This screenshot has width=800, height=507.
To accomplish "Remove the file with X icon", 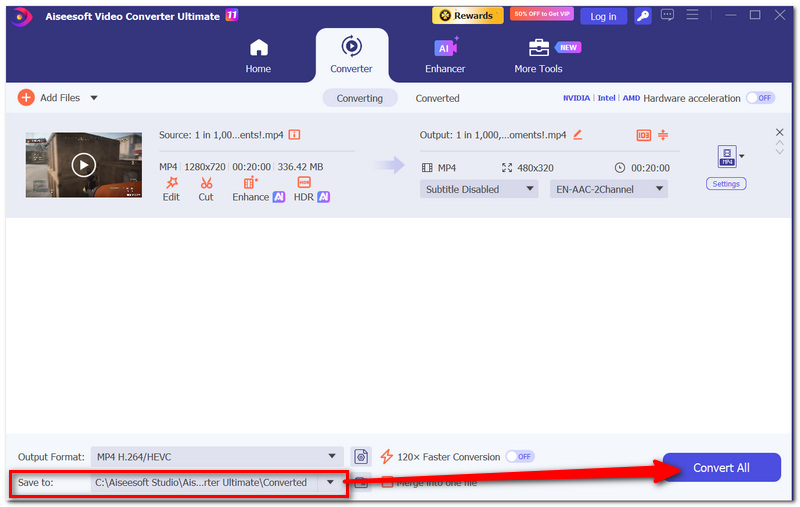I will click(x=780, y=132).
